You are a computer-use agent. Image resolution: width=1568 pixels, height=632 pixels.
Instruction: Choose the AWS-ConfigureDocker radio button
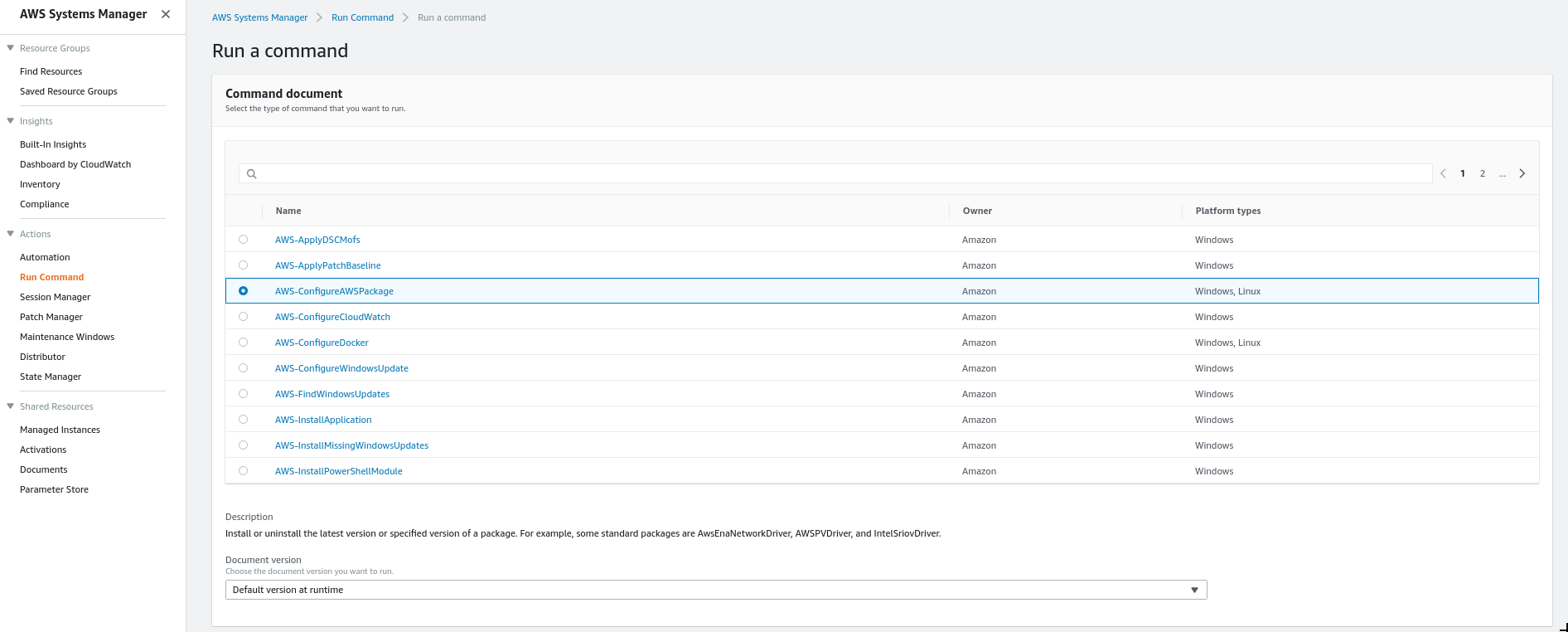(x=243, y=343)
